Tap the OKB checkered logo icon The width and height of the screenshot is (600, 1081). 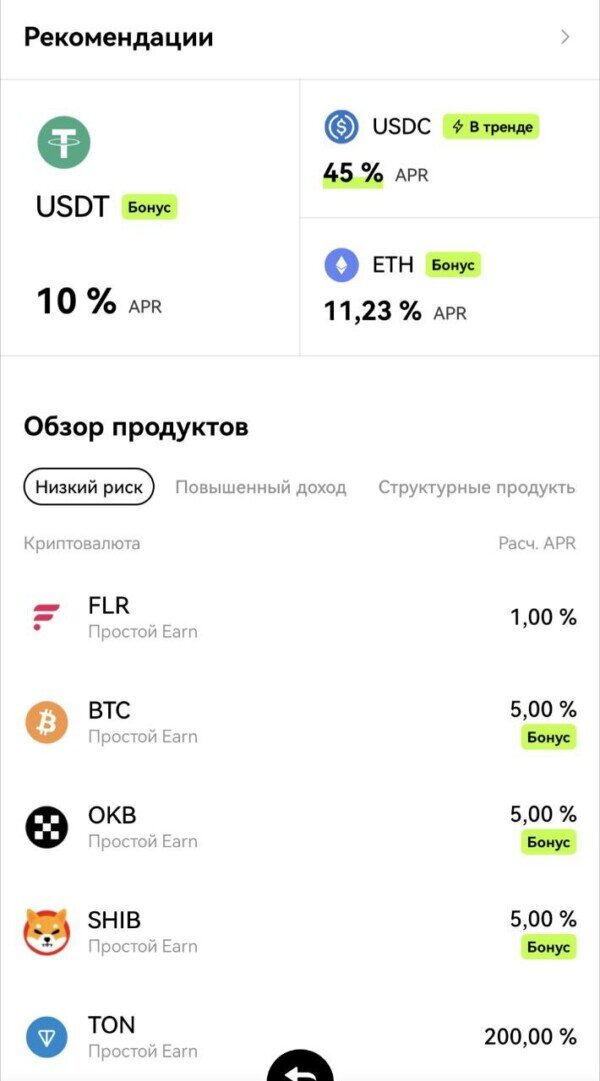click(46, 827)
